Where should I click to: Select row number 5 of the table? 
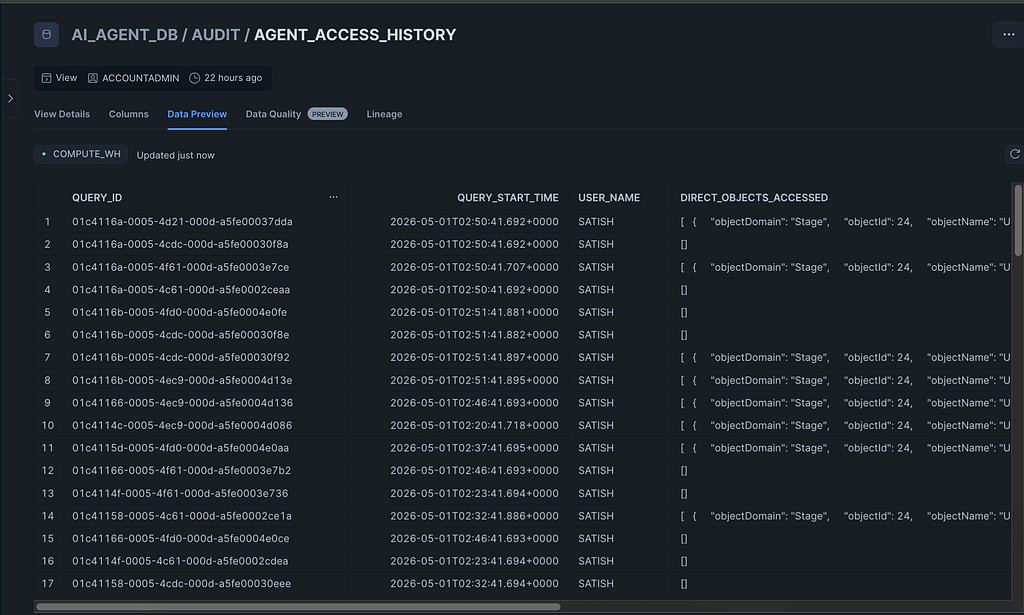click(x=47, y=312)
